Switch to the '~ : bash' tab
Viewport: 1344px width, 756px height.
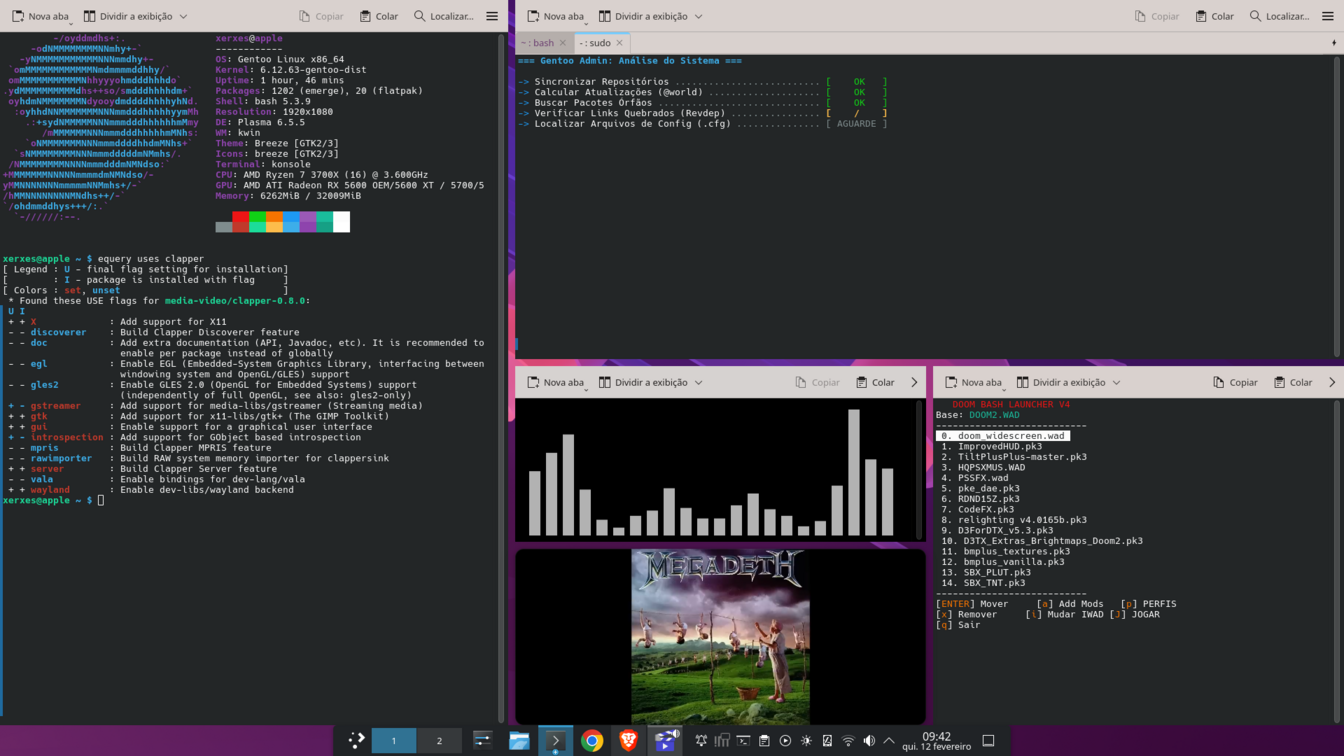(538, 43)
